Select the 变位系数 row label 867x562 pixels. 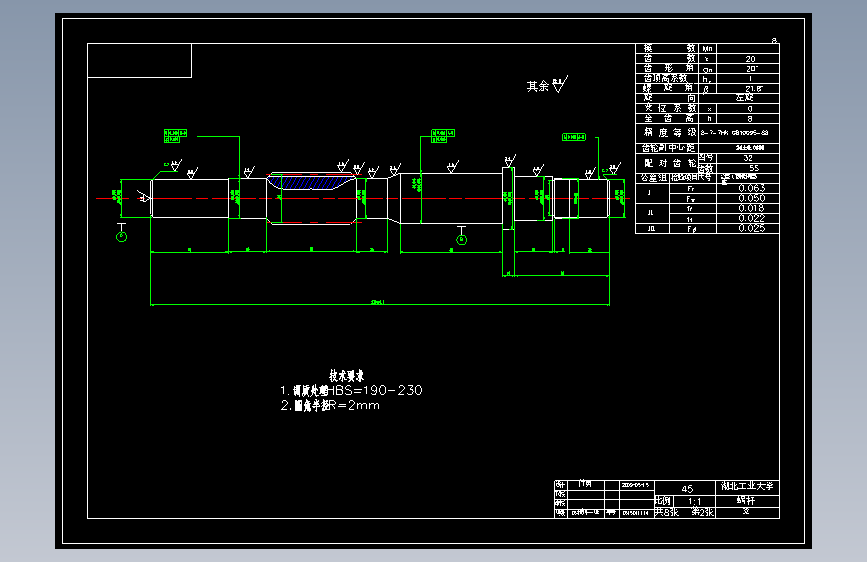pyautogui.click(x=669, y=108)
